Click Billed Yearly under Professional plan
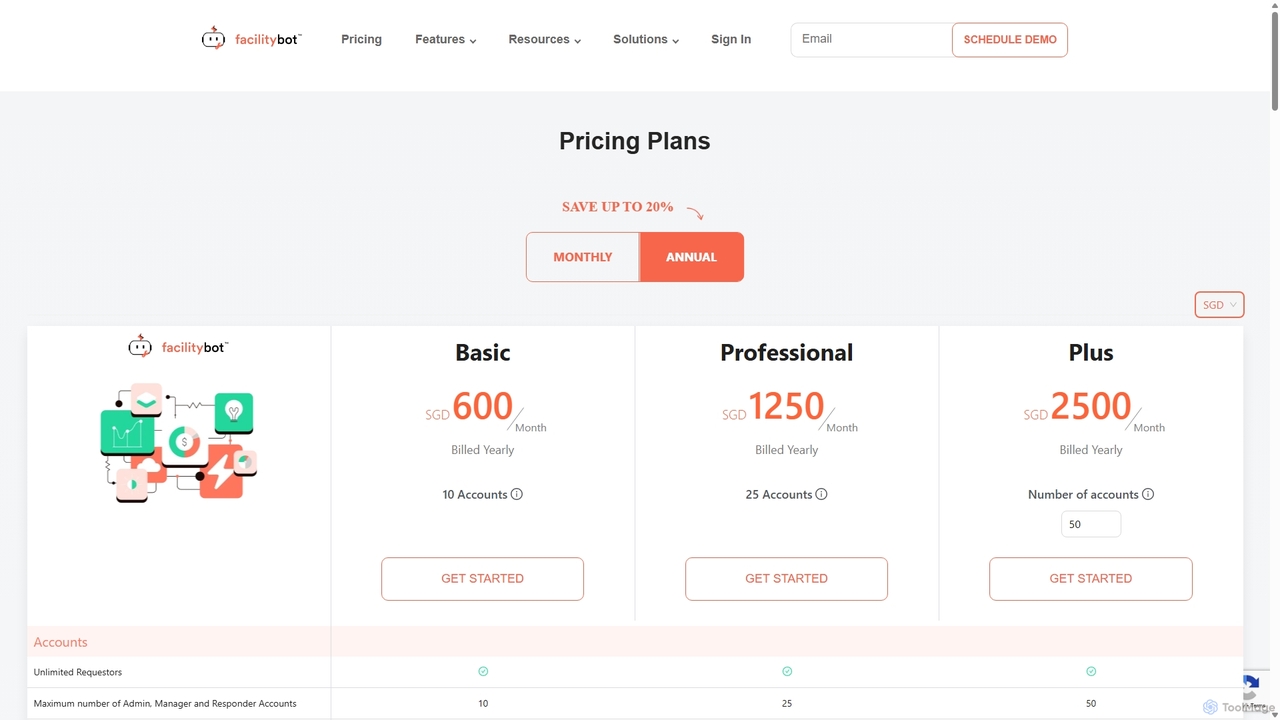The width and height of the screenshot is (1280, 720). point(787,450)
